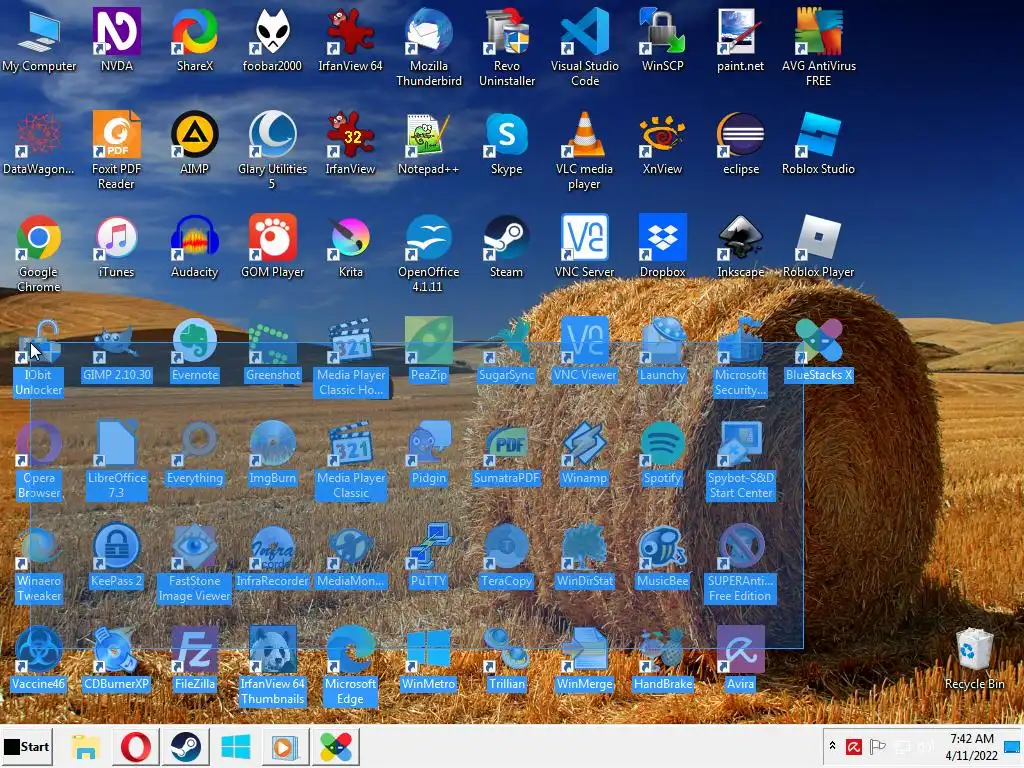Viewport: 1024px width, 768px height.
Task: Select the Avira desktop icon
Action: 740,658
